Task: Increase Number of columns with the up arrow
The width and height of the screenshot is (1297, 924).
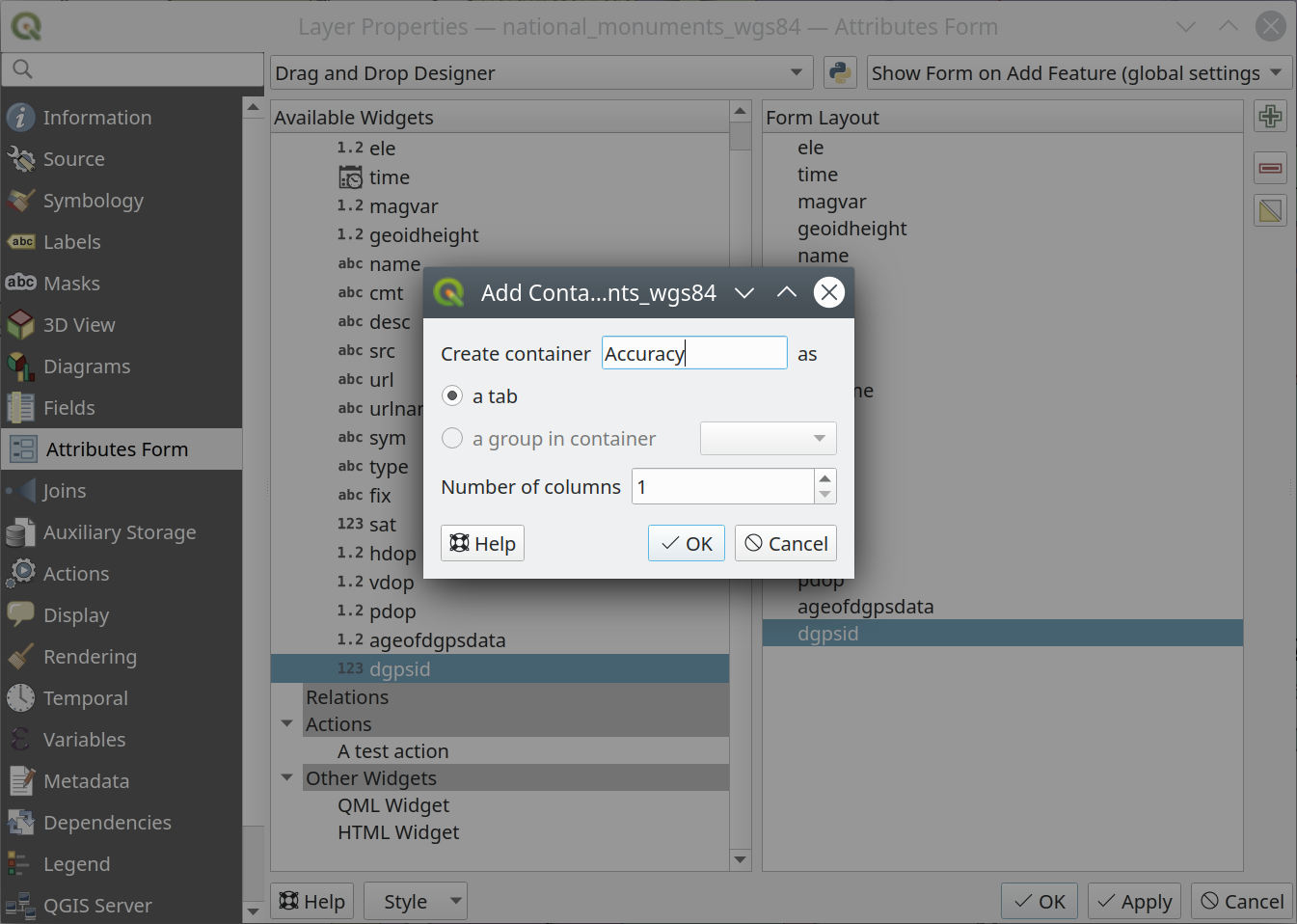Action: pyautogui.click(x=824, y=479)
